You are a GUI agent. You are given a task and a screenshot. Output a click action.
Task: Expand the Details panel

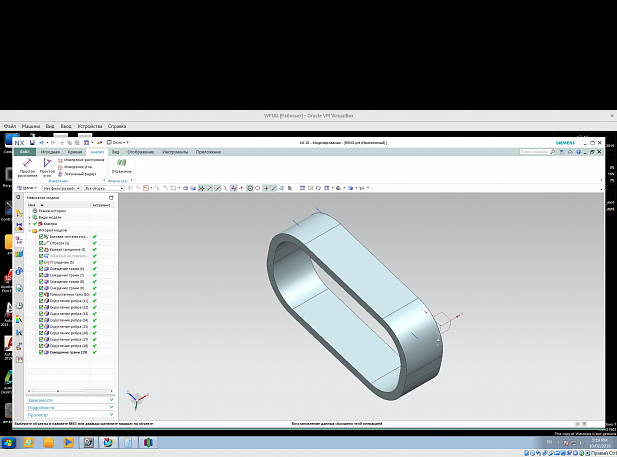(x=69, y=407)
